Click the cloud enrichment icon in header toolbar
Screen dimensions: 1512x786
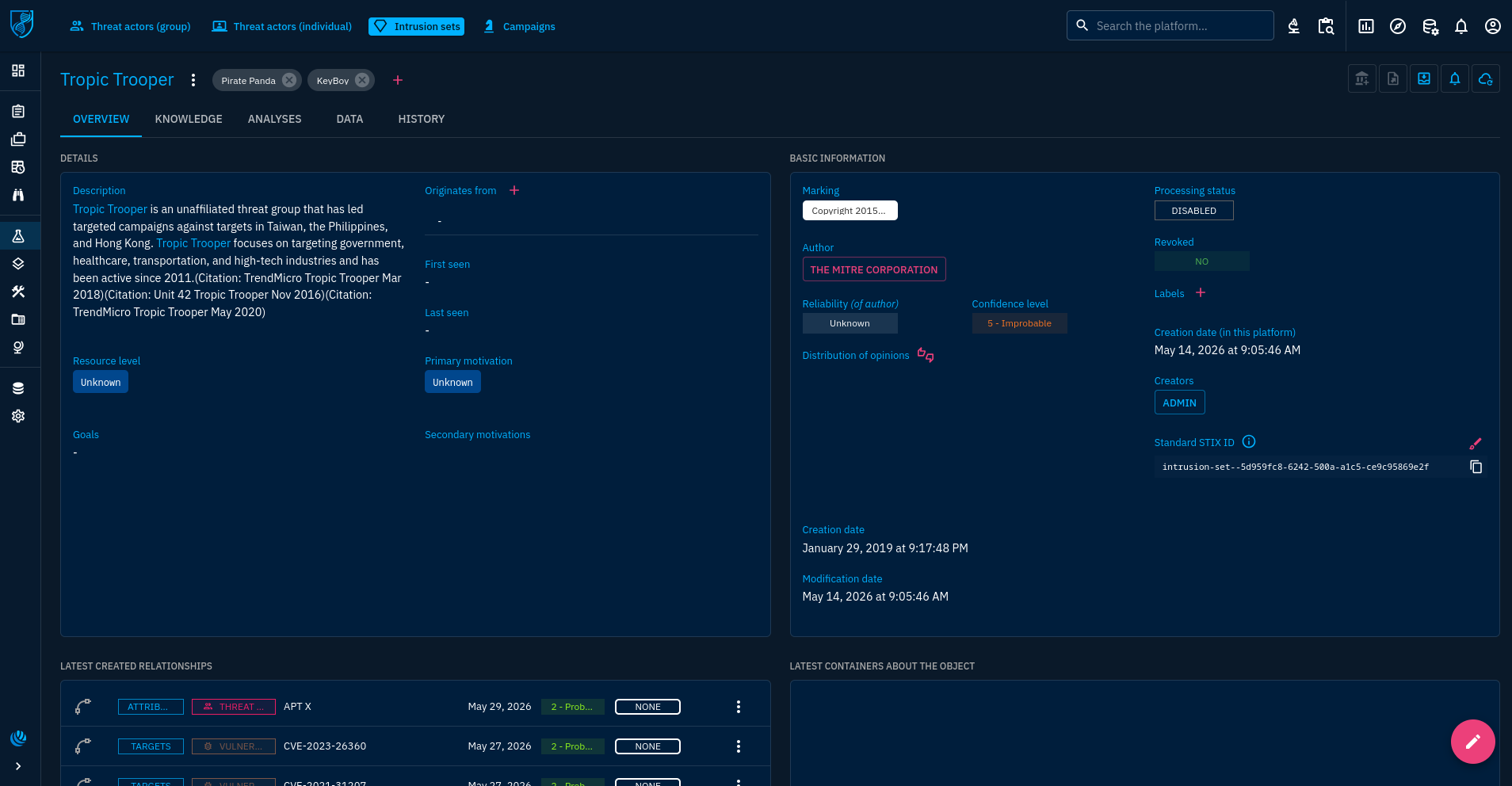tap(1486, 78)
